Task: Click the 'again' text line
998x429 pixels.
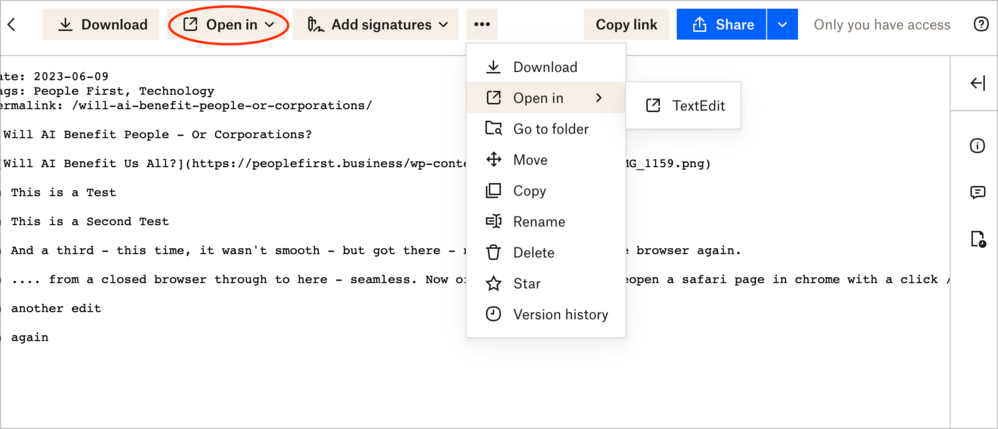Action: [30, 337]
